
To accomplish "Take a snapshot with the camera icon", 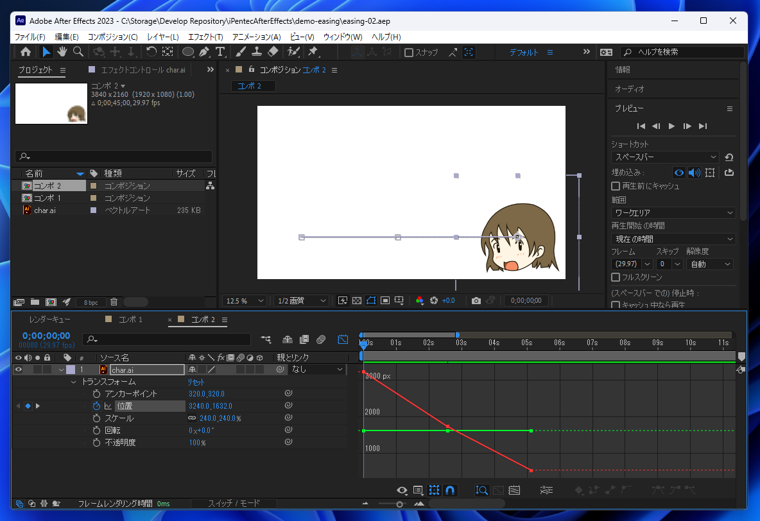I will [x=476, y=301].
